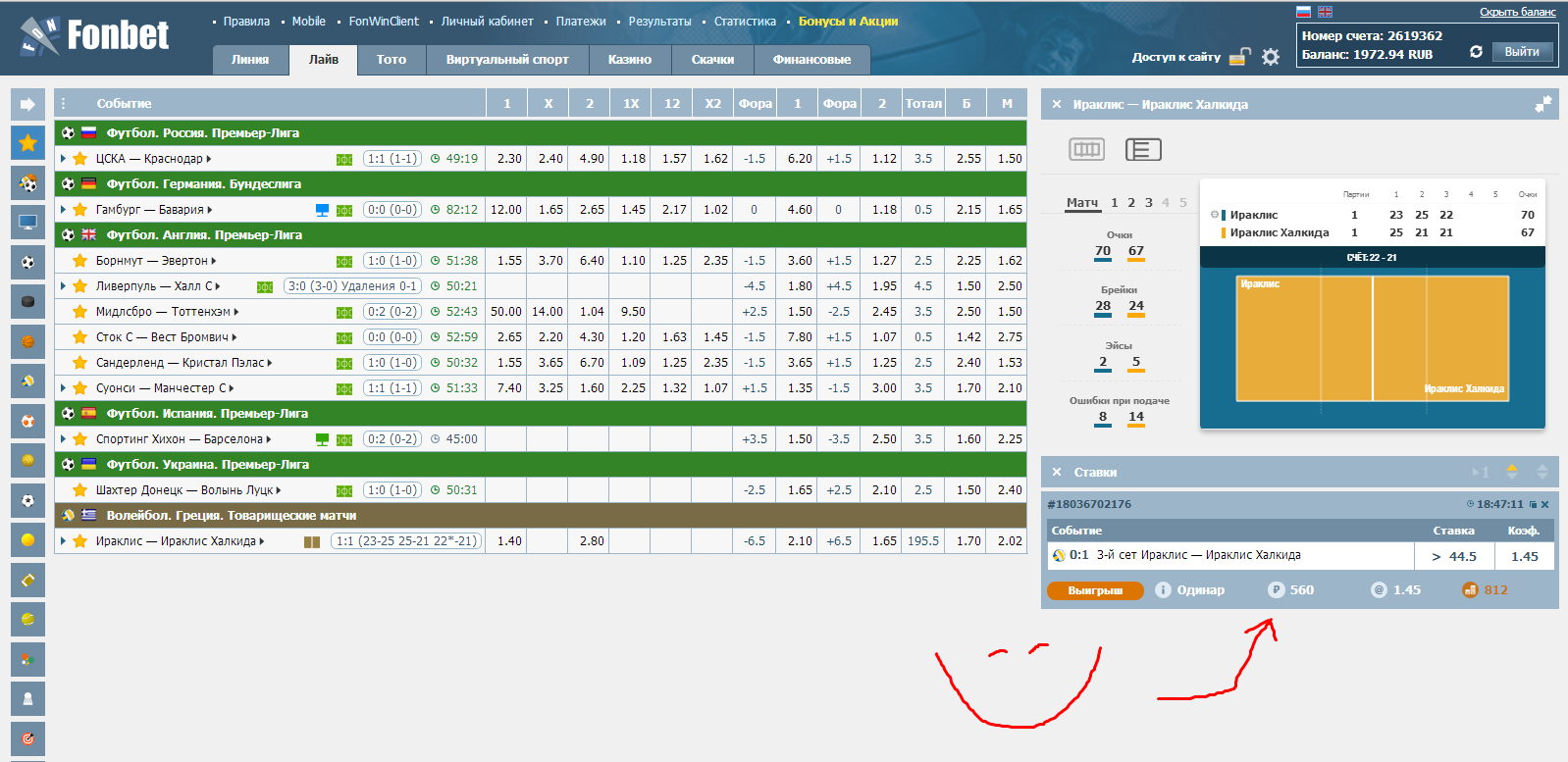Filter by volleyball sidebar icon

[27, 381]
